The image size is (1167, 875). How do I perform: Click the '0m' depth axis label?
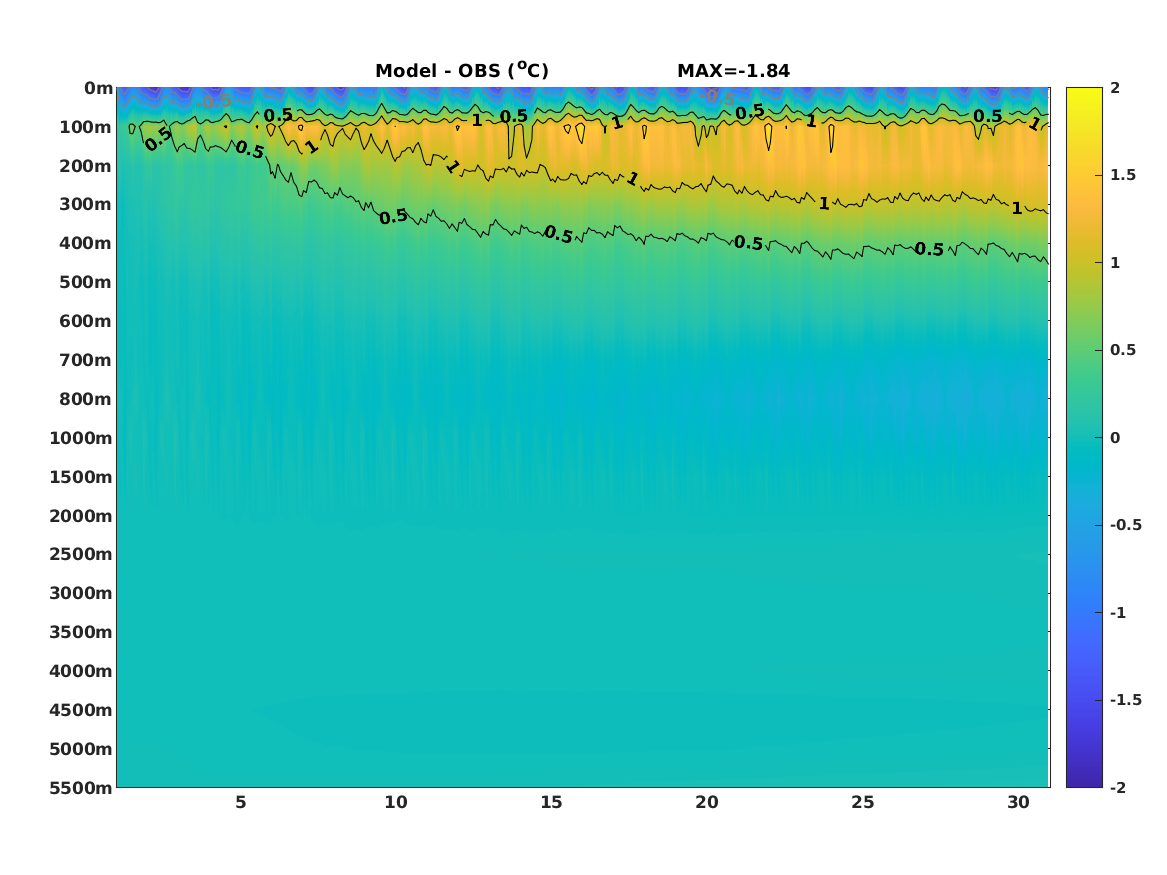pyautogui.click(x=98, y=89)
